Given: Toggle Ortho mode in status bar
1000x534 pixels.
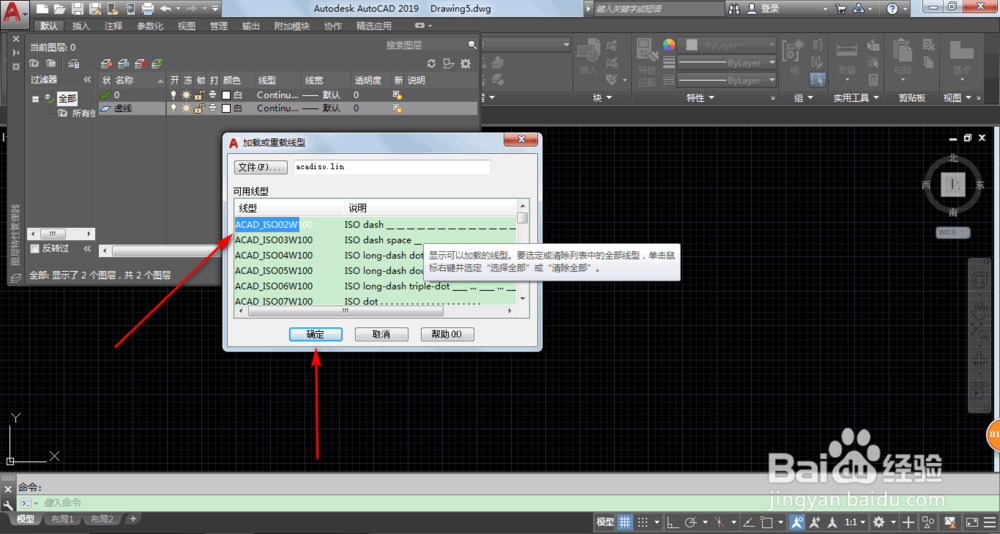Looking at the screenshot, I should click(x=673, y=521).
